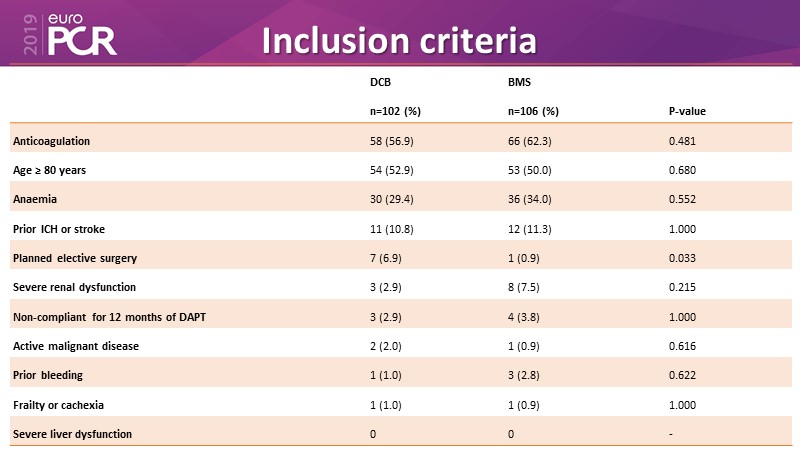Image resolution: width=800 pixels, height=450 pixels.
Task: Click the BMS value 66 (62.3)
Action: [x=532, y=141]
